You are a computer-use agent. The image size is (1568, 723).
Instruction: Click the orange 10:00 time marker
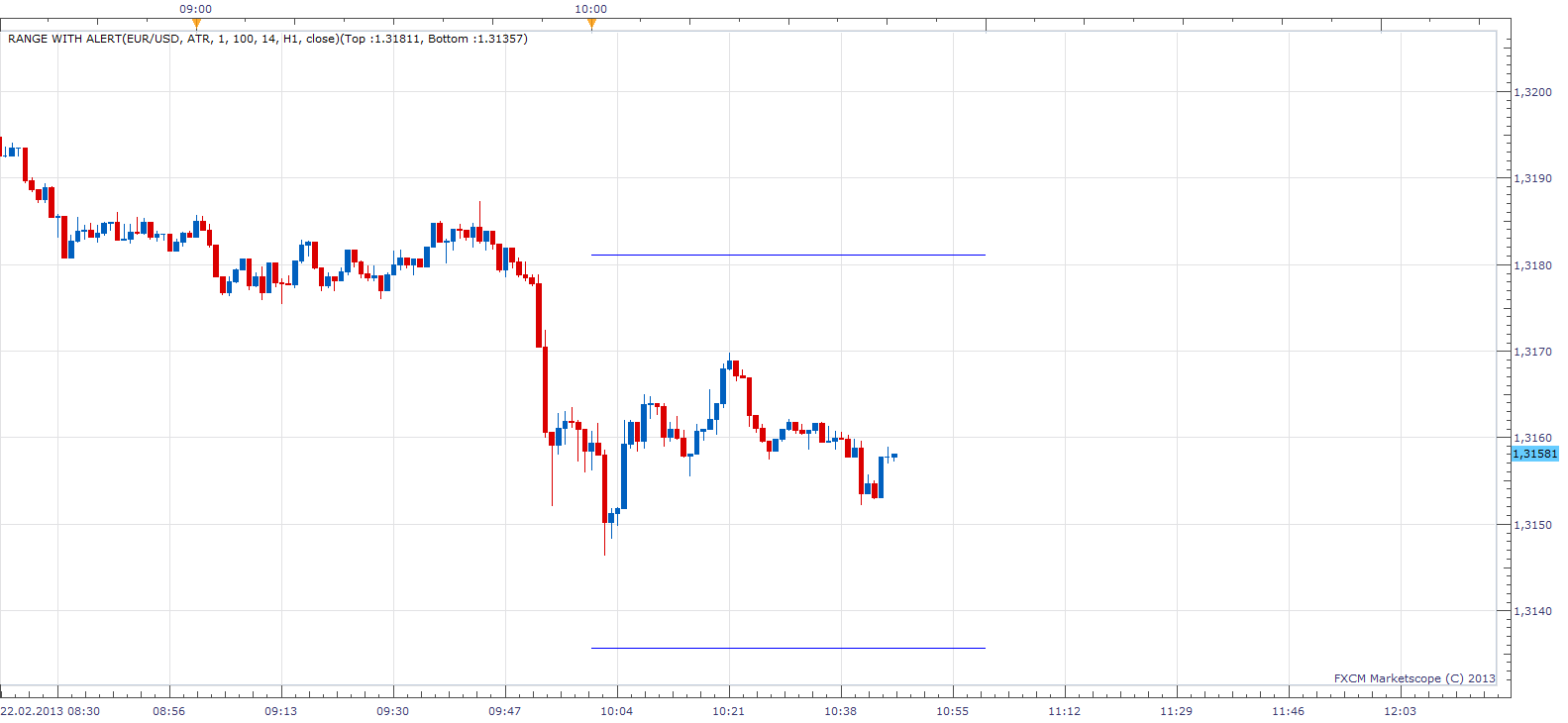(591, 23)
